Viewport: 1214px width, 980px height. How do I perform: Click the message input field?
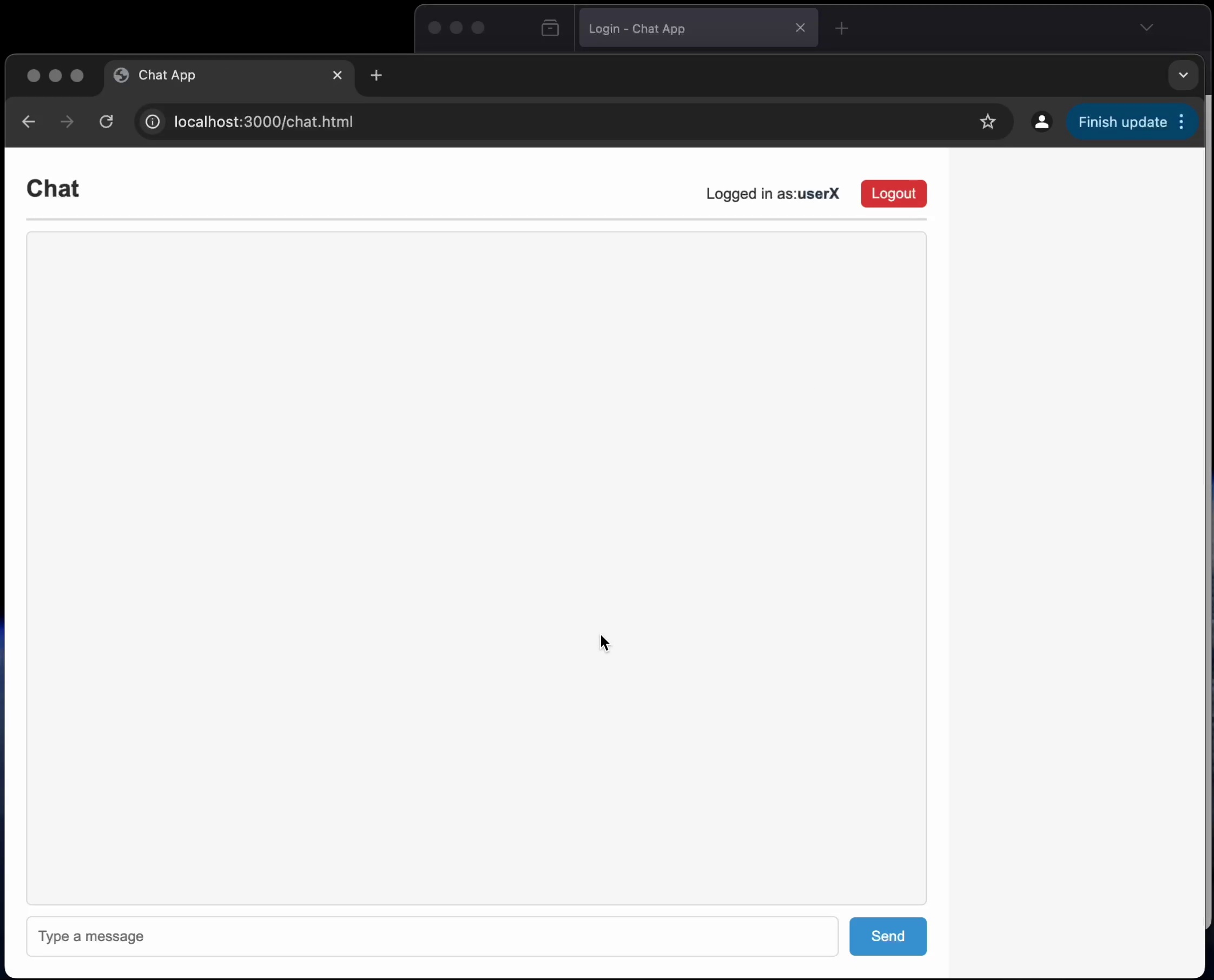pyautogui.click(x=432, y=935)
